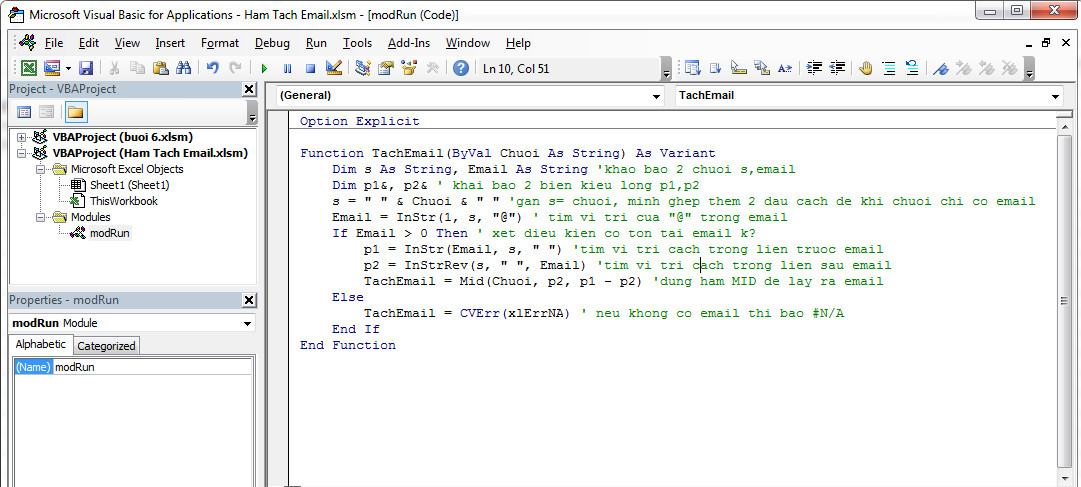Toggle the bookmark flag icon
The image size is (1081, 487).
(940, 68)
